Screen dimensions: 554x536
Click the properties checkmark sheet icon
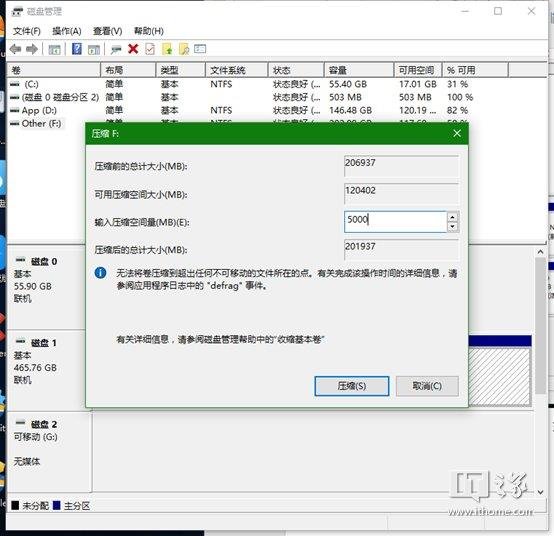click(150, 49)
